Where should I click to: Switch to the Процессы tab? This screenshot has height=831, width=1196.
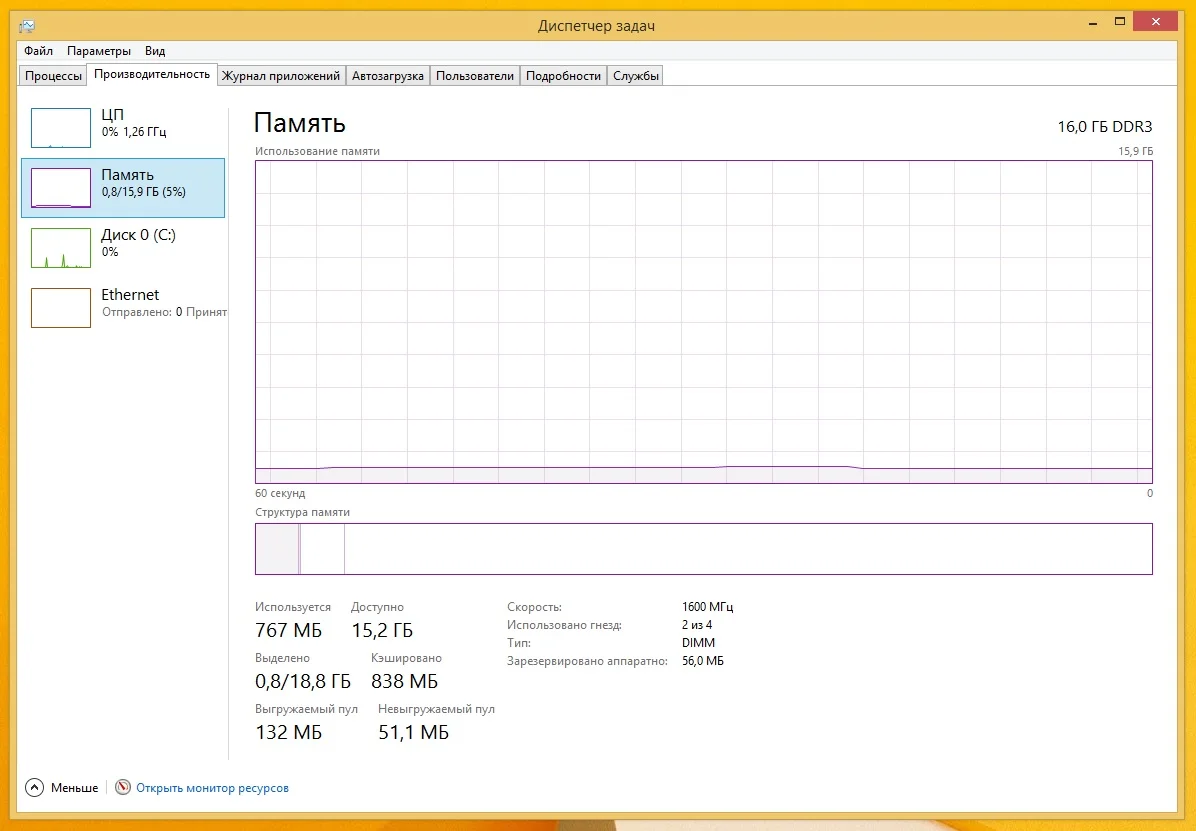52,75
